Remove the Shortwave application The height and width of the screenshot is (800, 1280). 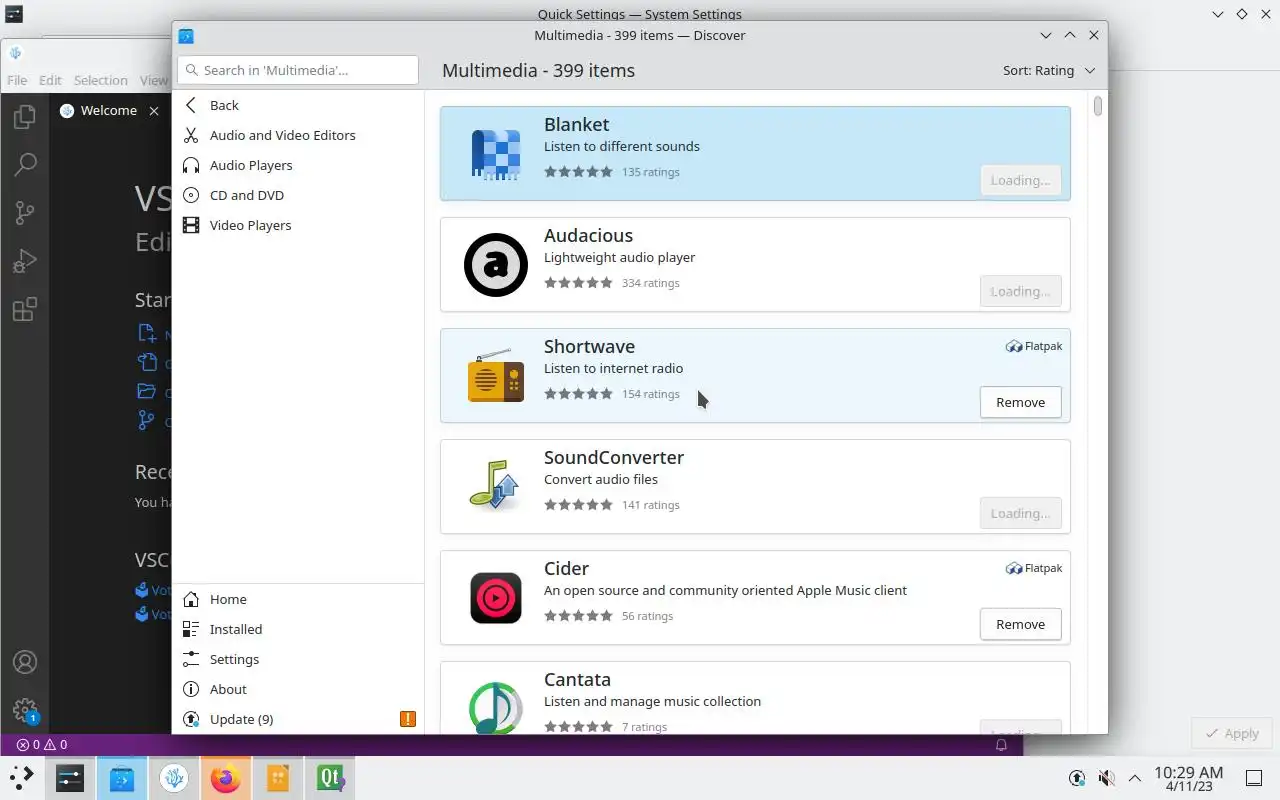coord(1020,402)
